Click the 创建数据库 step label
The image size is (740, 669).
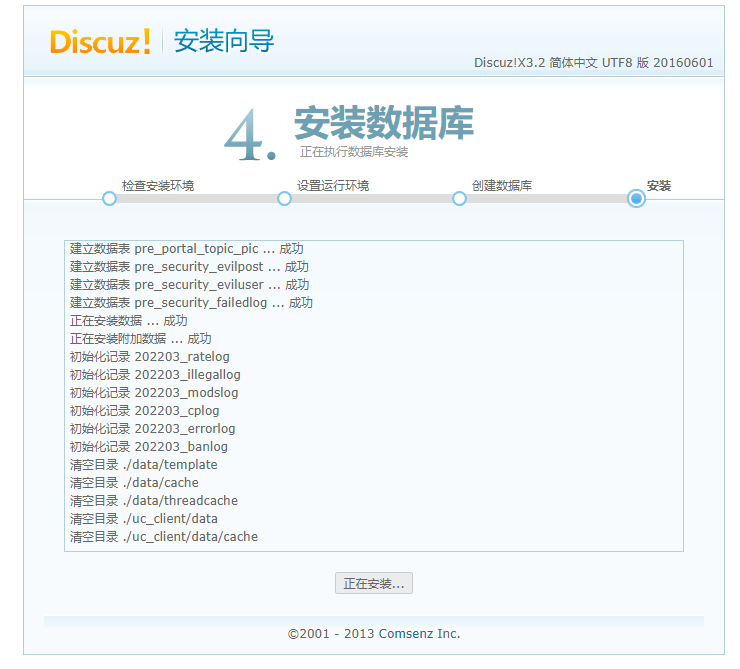click(502, 185)
